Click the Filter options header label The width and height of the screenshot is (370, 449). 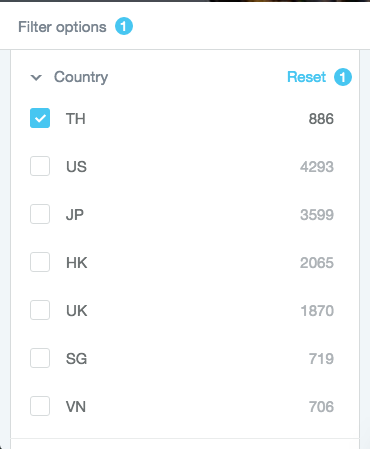(x=62, y=27)
